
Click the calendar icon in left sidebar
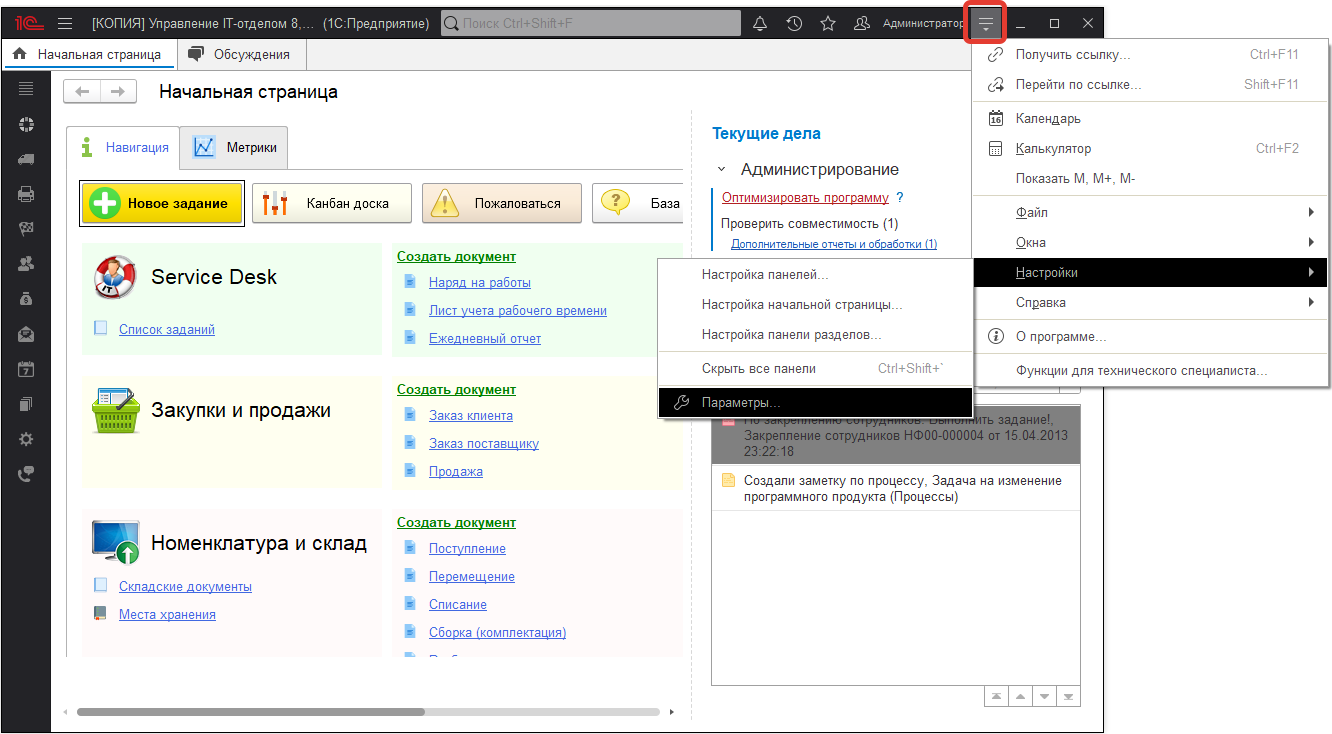[26, 369]
